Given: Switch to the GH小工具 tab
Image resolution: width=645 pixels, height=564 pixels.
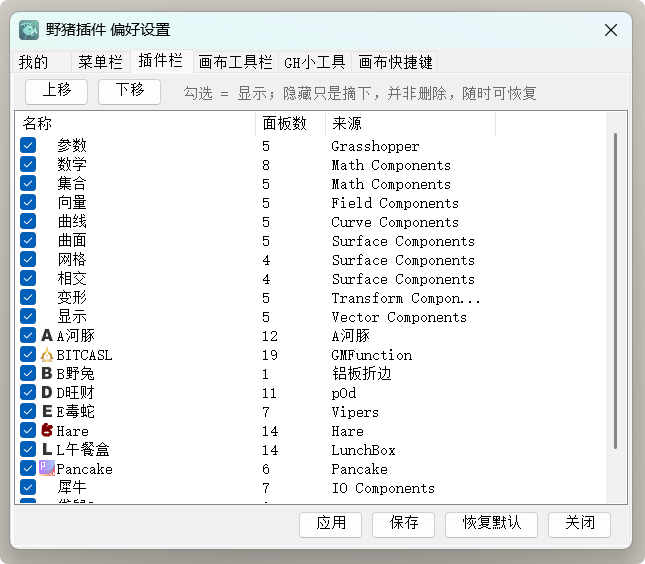Looking at the screenshot, I should (x=315, y=62).
